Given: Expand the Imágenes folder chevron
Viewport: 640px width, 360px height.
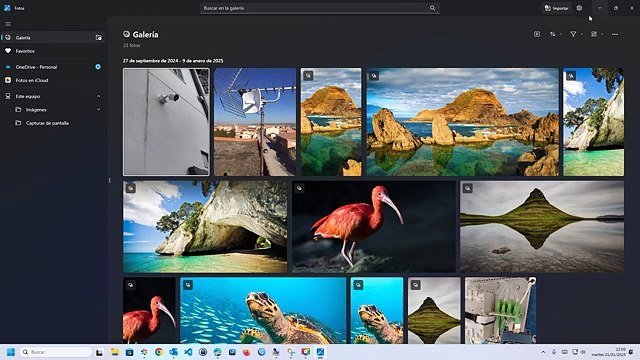Looking at the screenshot, I should (98, 110).
